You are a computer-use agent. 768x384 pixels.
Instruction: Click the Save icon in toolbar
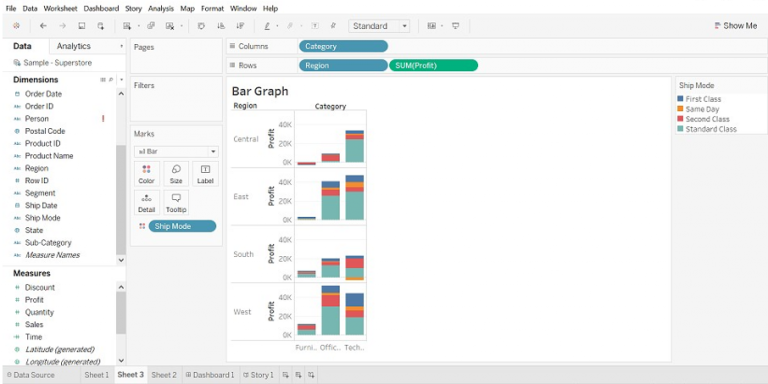coord(82,26)
